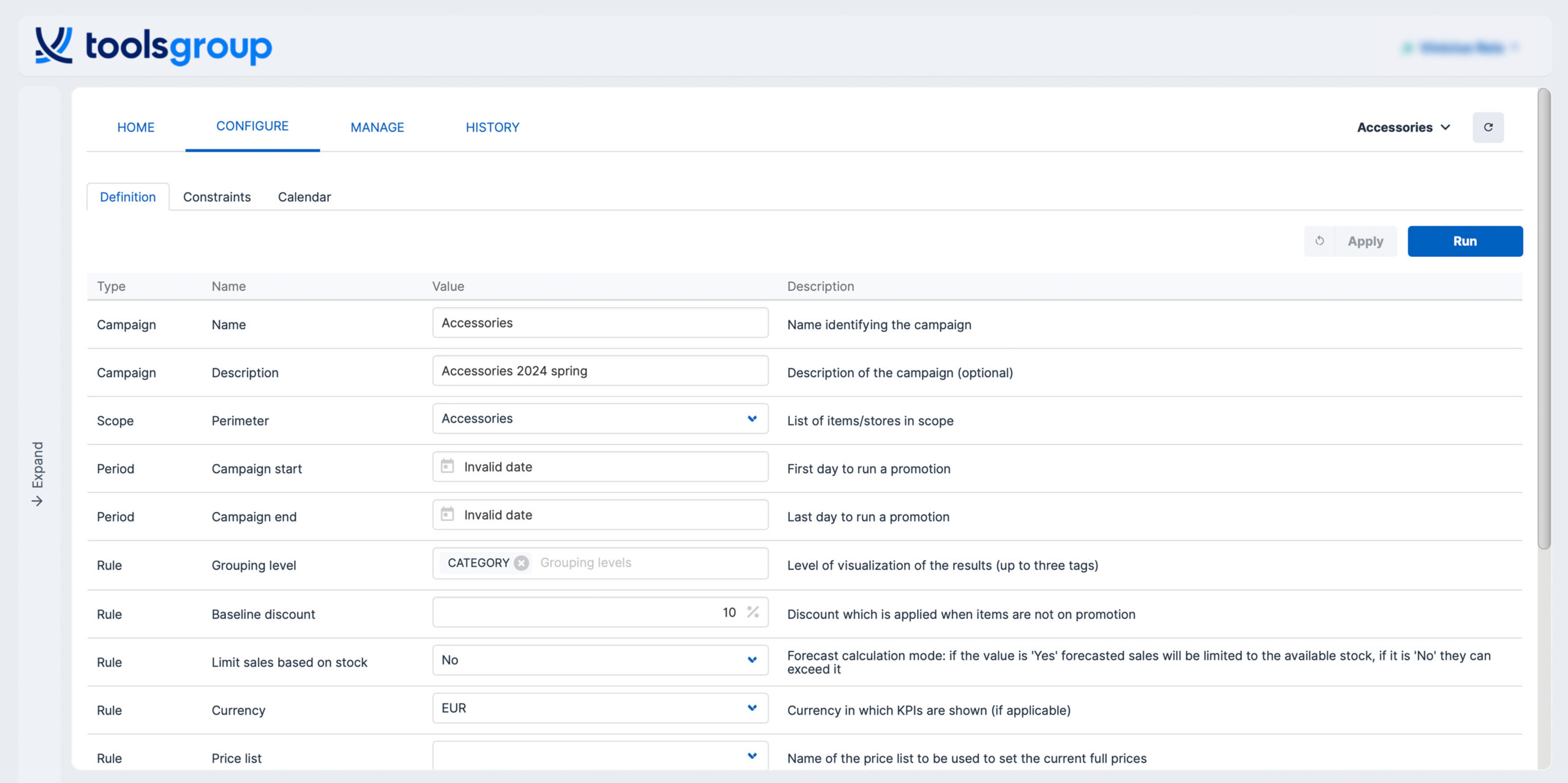Open the Calendar sub-tab
Viewport: 1568px width, 783px height.
click(304, 197)
